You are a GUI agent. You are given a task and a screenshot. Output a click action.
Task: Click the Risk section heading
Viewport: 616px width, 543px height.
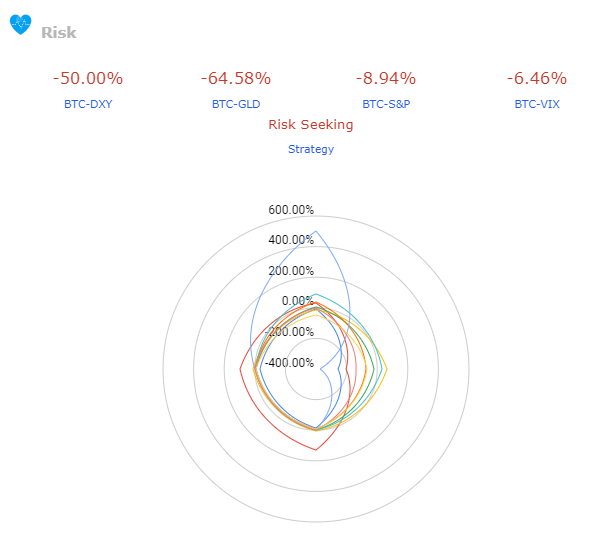pyautogui.click(x=59, y=33)
